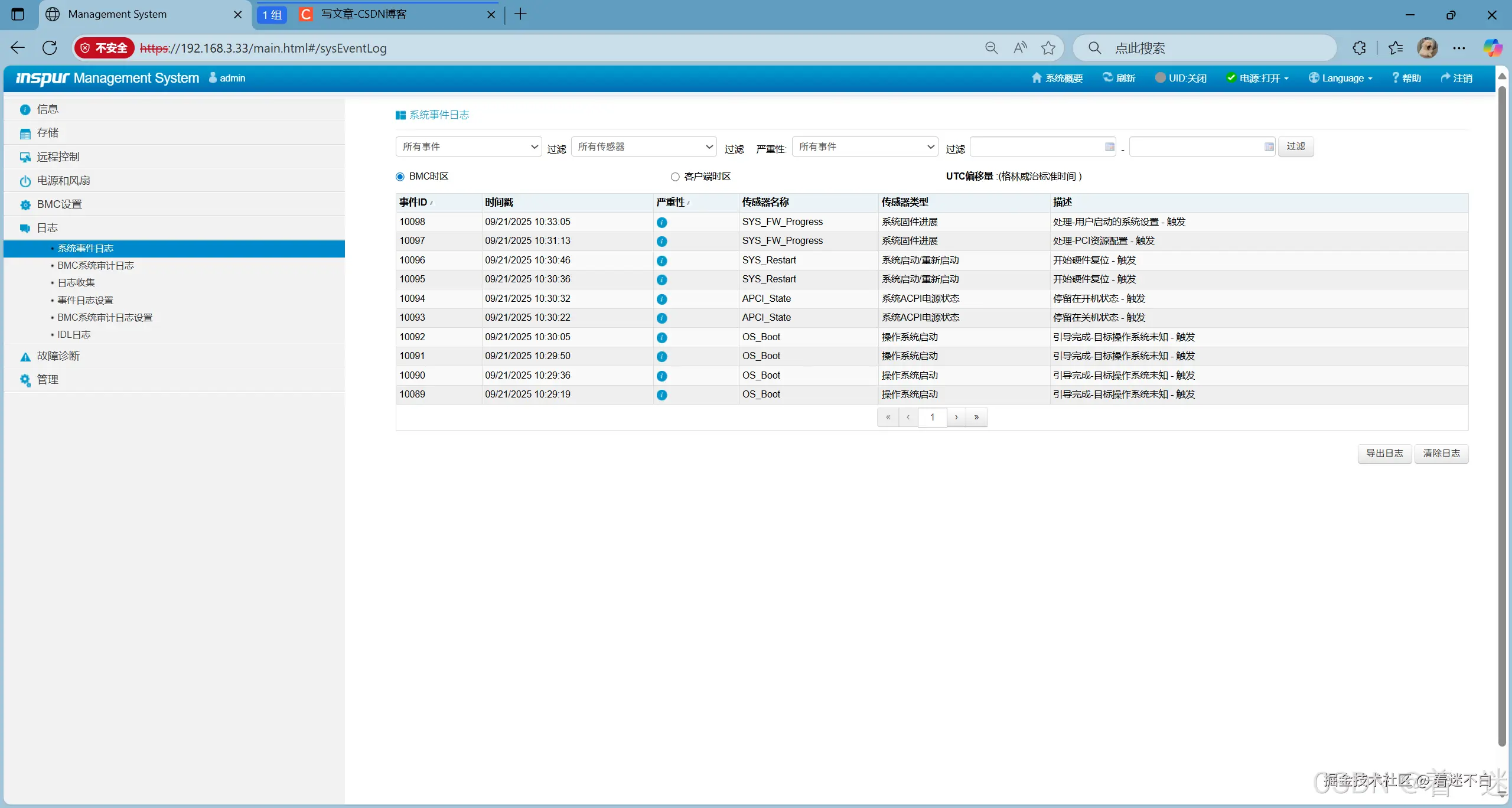The image size is (1512, 808).
Task: Click the help question mark icon
Action: 1395,78
